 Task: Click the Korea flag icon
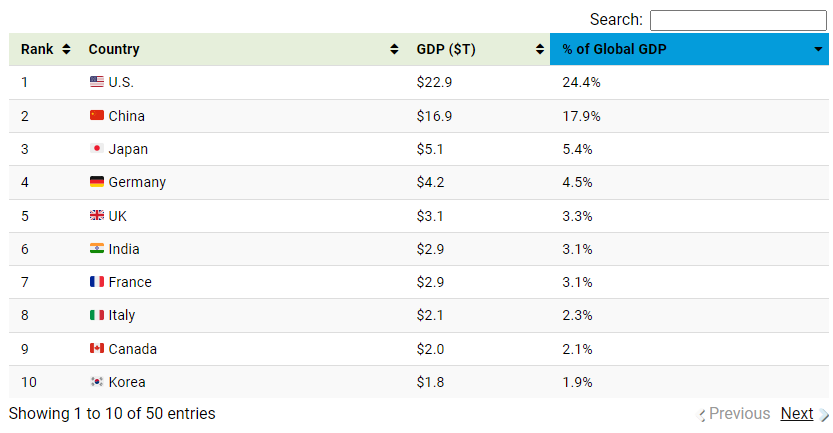tap(96, 382)
